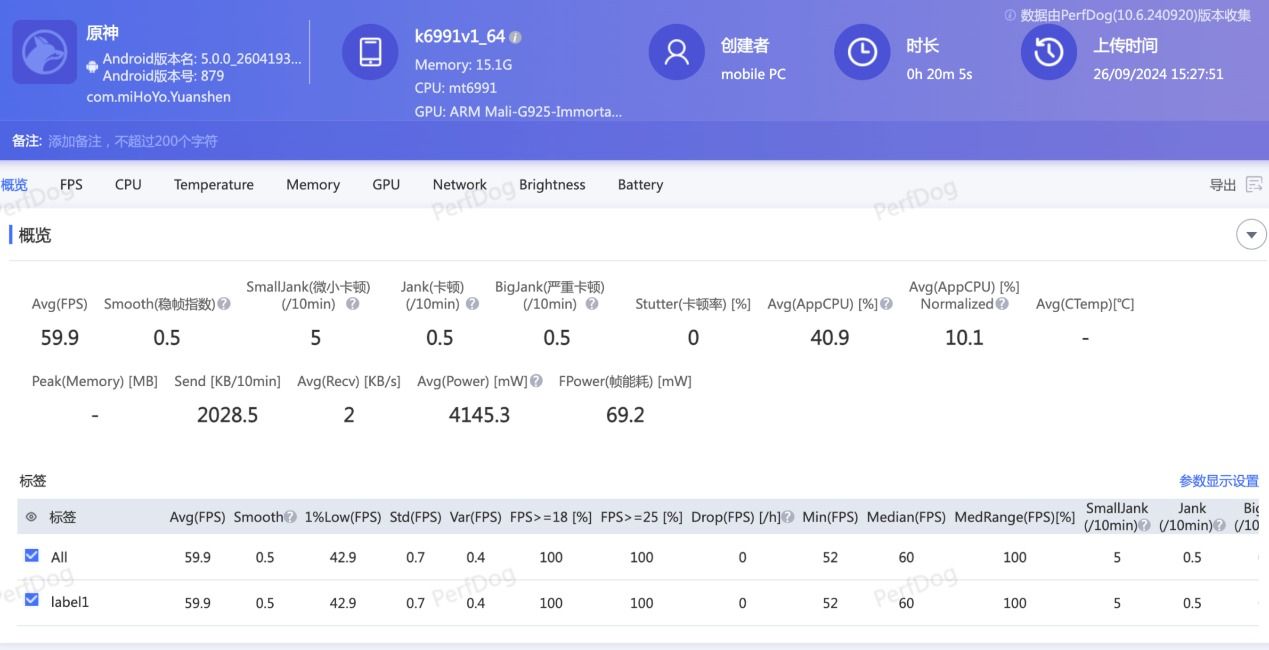This screenshot has height=650, width=1269.
Task: Open 参数显示设置 parameter display settings
Action: (x=1219, y=481)
